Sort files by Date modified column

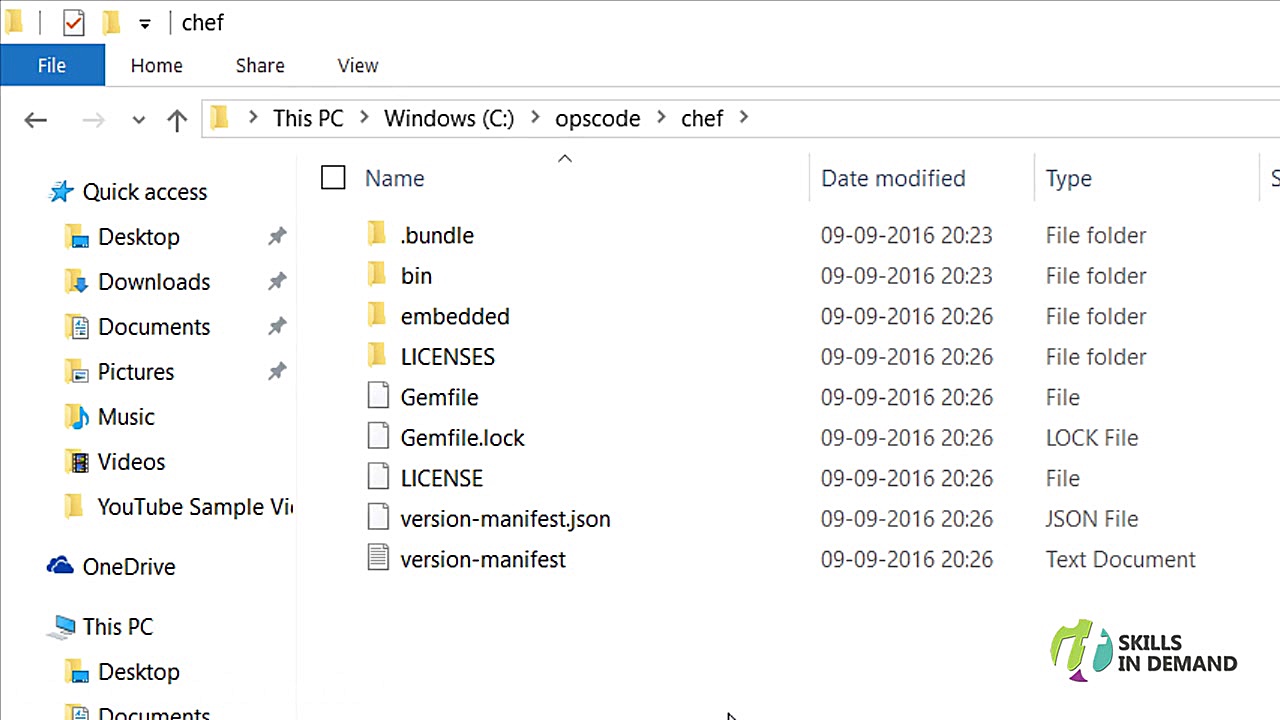coord(893,178)
